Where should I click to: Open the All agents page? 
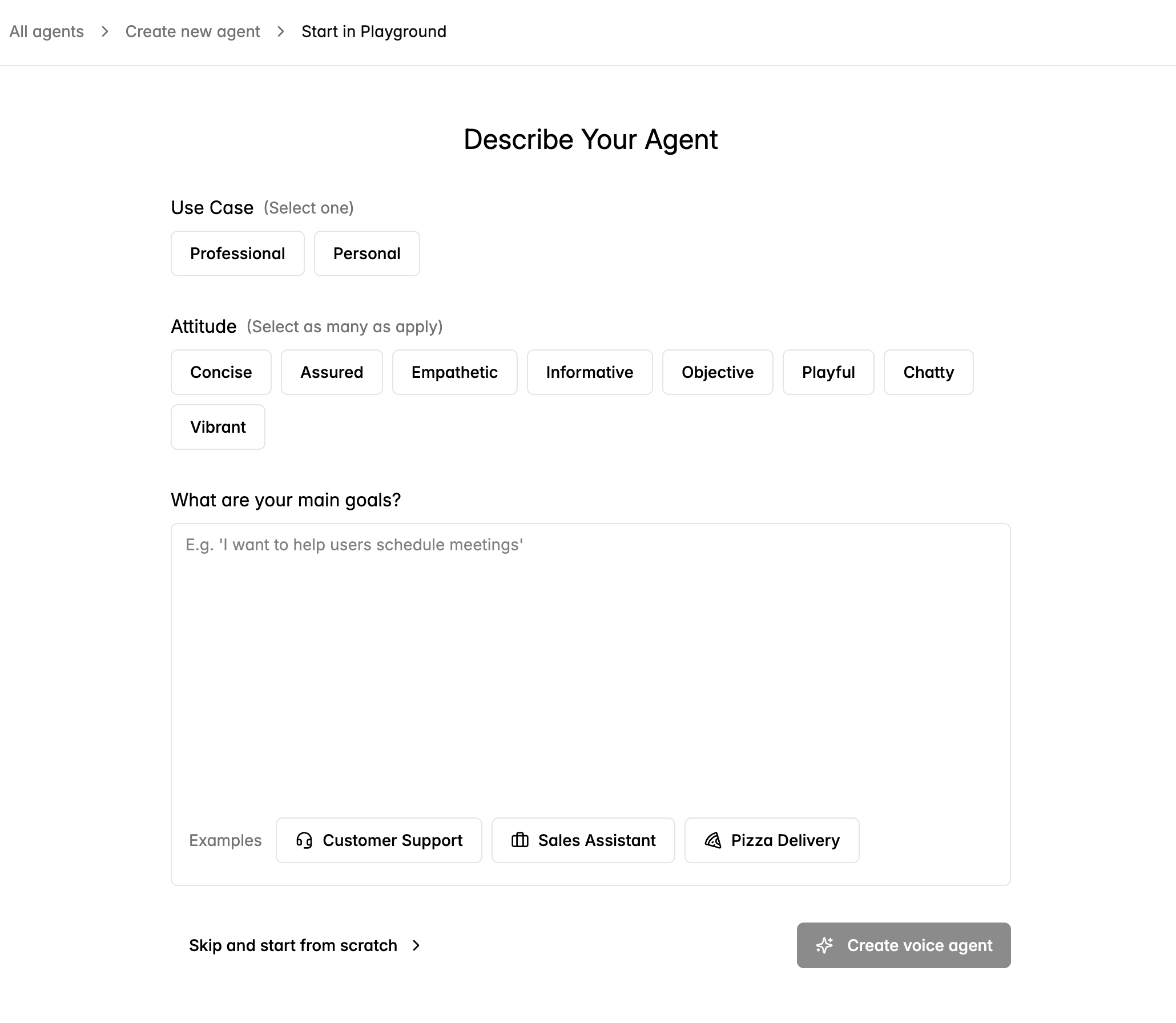46,32
